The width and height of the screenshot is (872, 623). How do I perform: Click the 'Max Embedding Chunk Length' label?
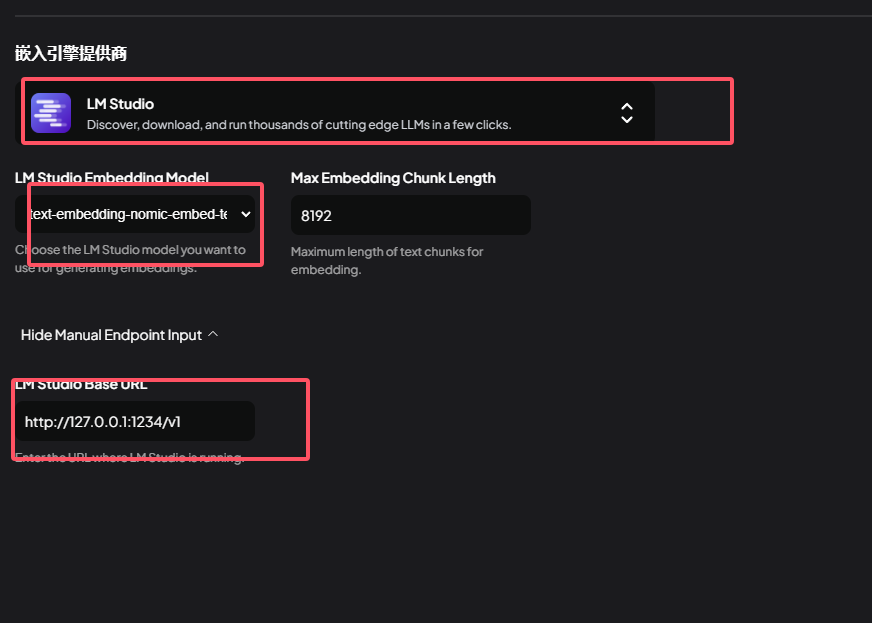coord(393,178)
